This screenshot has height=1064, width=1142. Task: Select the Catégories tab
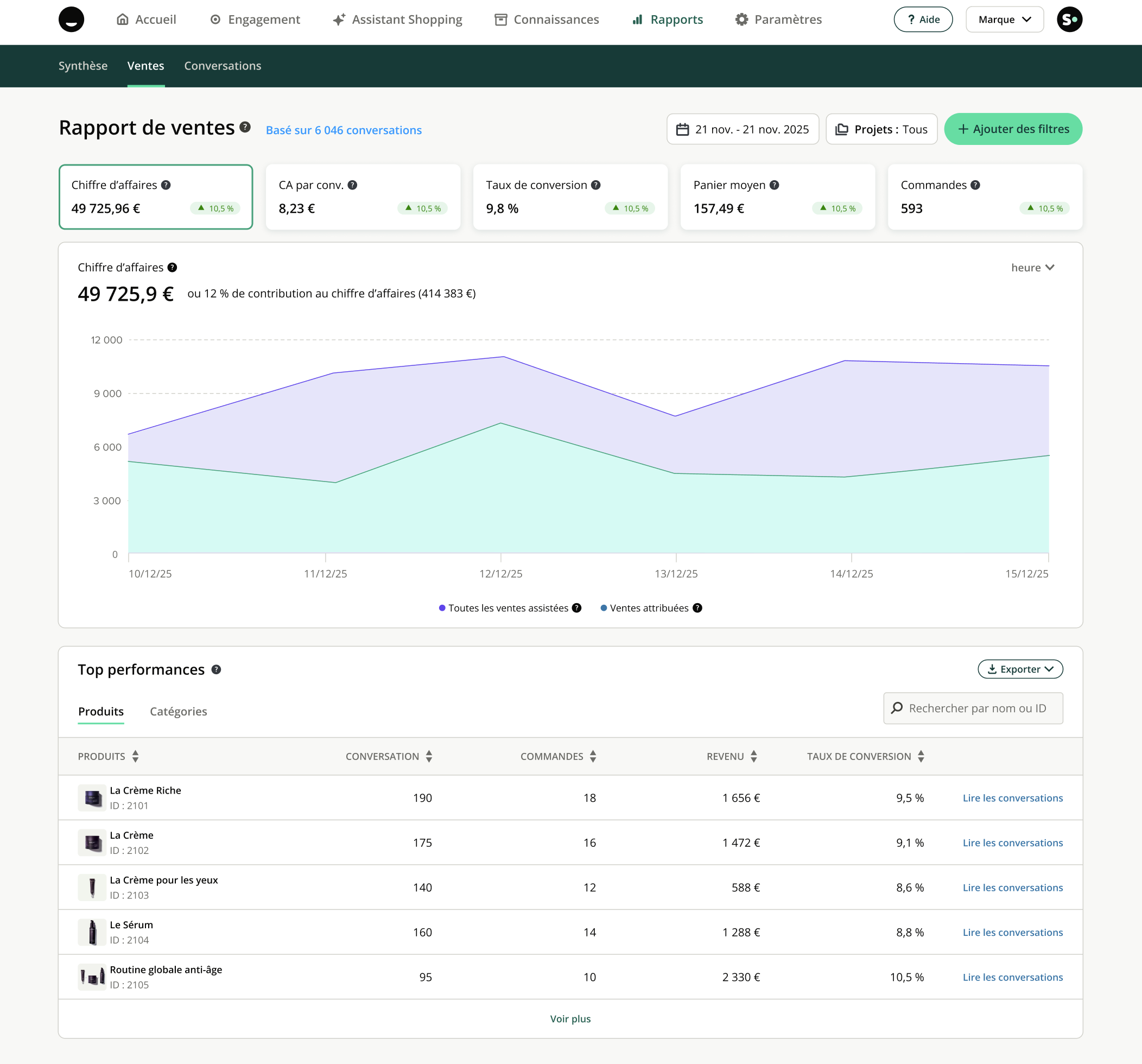click(178, 711)
